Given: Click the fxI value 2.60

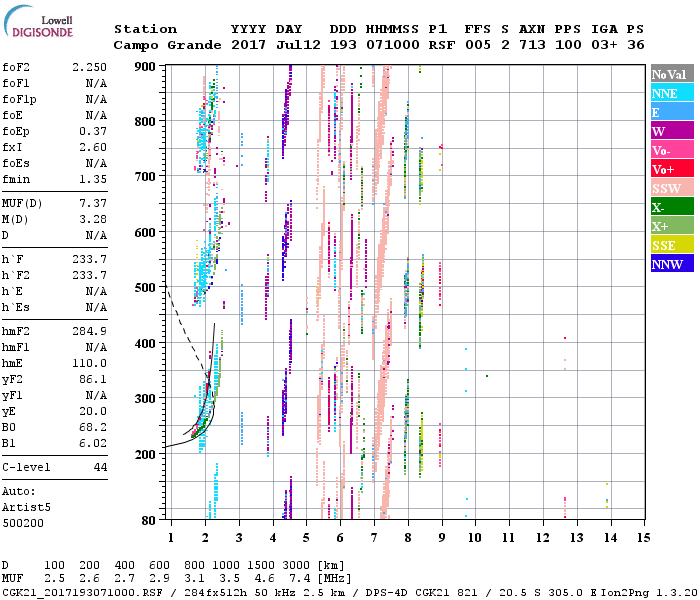Looking at the screenshot, I should click(93, 147).
